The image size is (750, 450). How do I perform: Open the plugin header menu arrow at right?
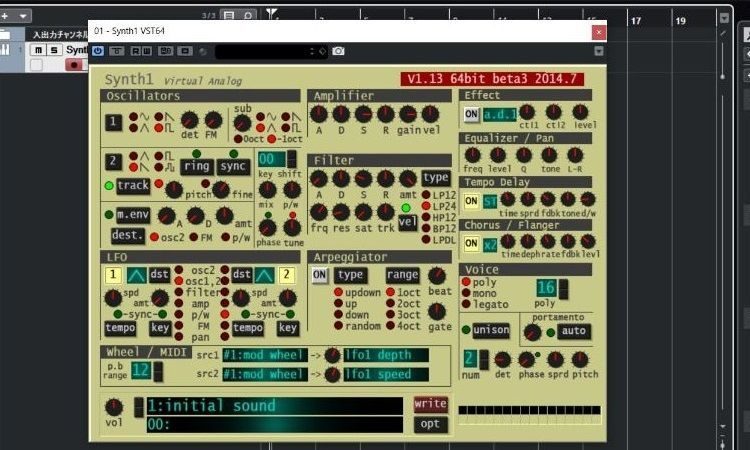pos(598,51)
